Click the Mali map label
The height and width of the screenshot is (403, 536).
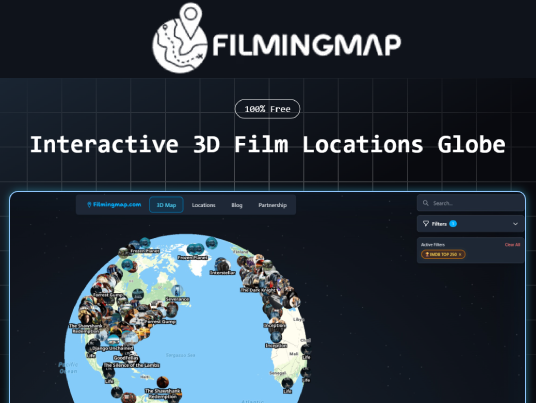294,354
